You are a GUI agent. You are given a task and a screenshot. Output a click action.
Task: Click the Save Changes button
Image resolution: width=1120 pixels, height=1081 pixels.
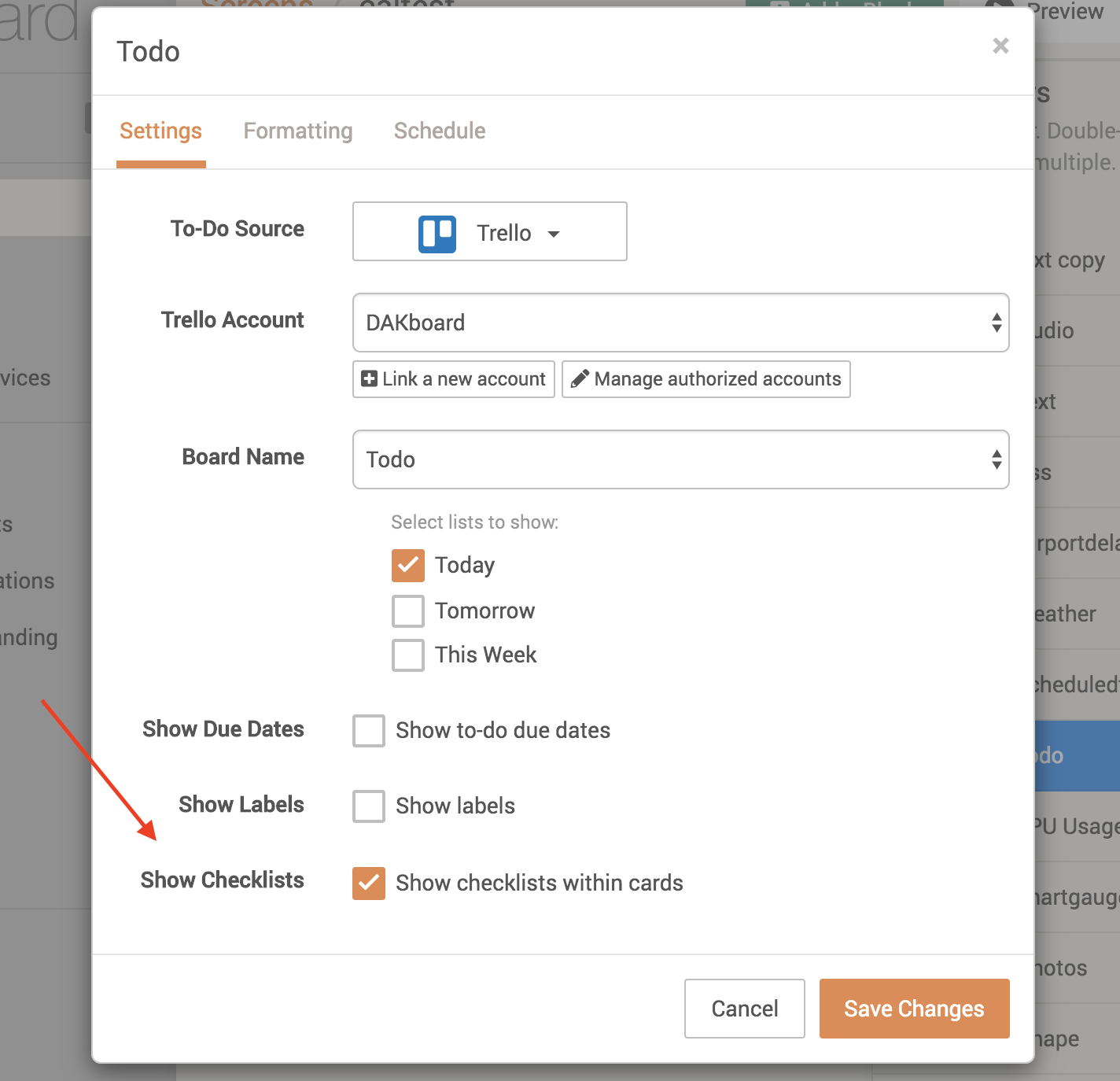913,1008
